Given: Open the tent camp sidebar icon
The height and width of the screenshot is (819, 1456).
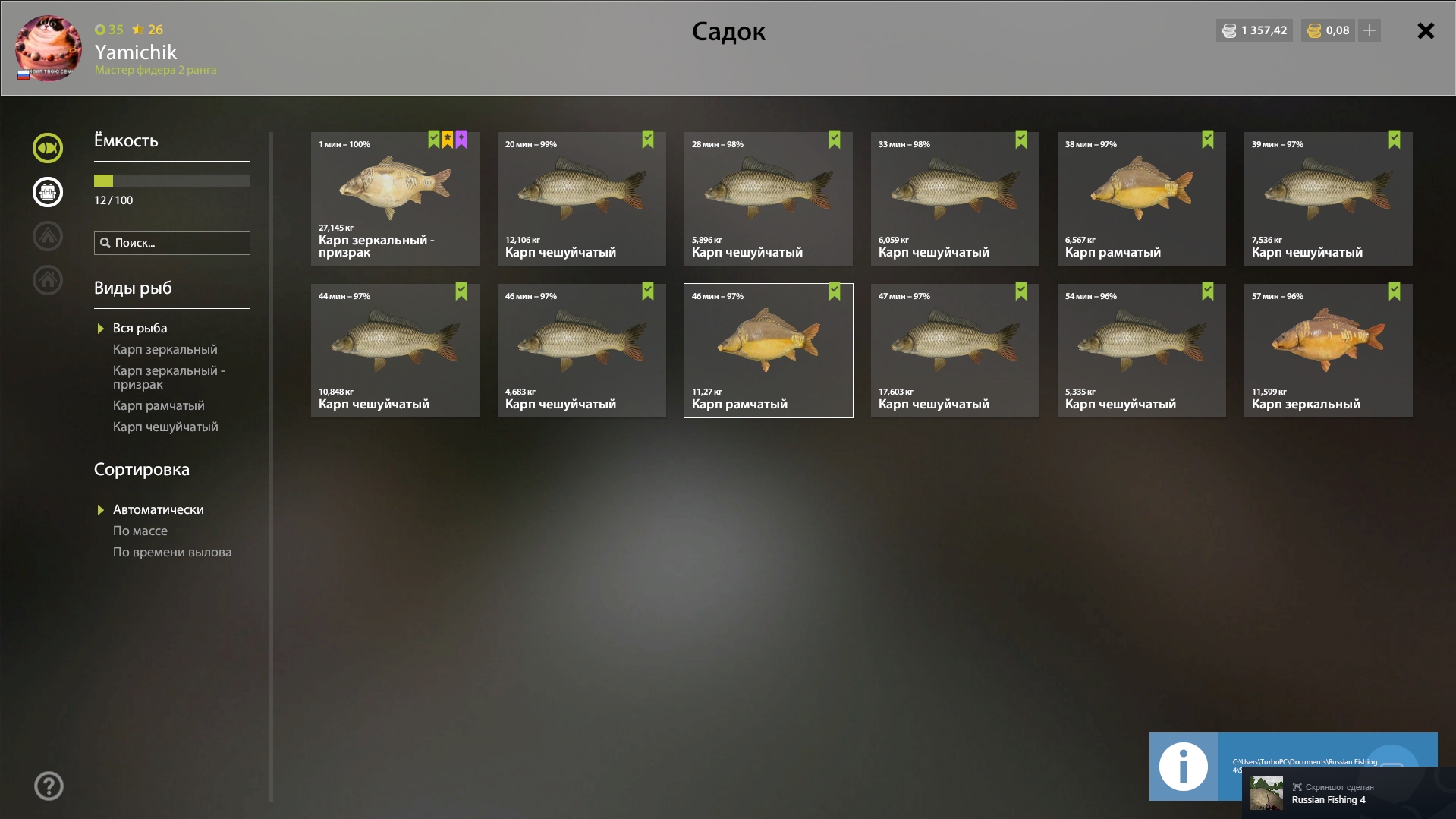Looking at the screenshot, I should [48, 236].
